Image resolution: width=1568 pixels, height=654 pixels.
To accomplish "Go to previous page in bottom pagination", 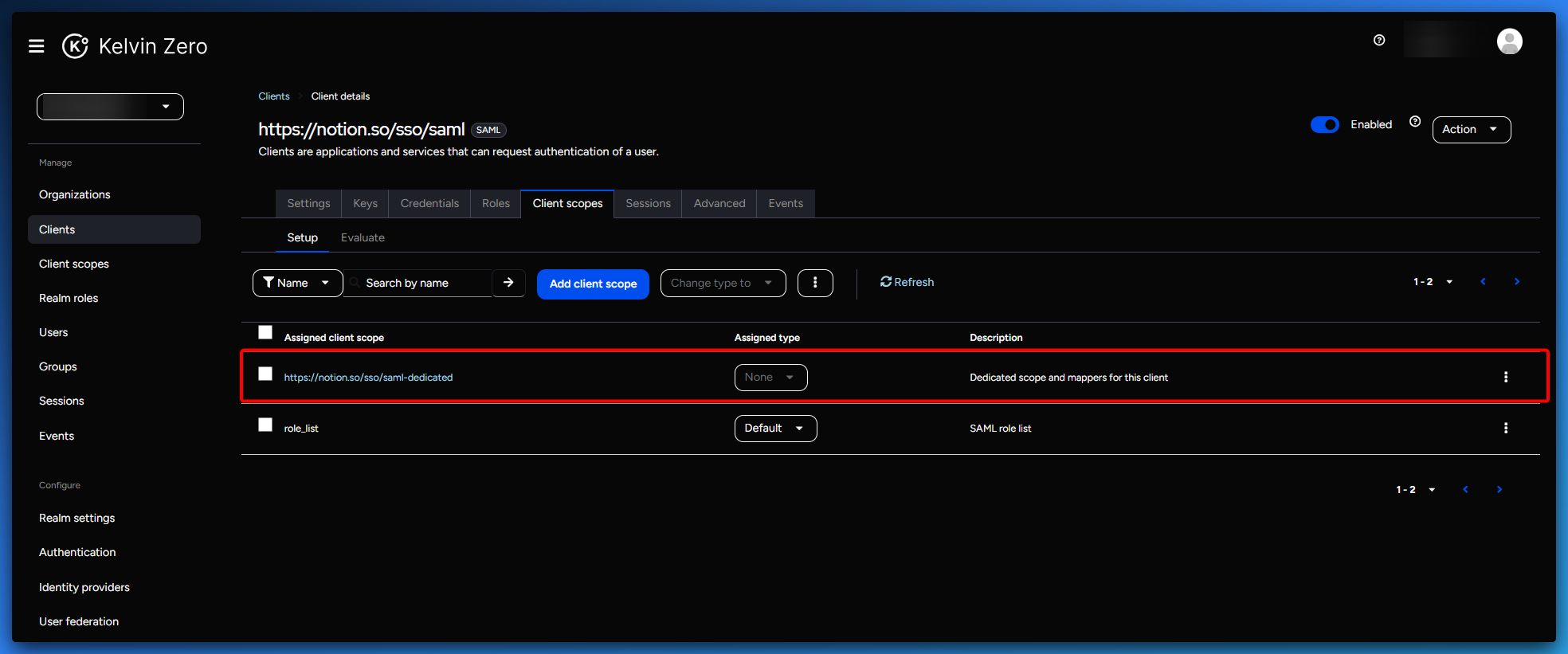I will 1465,489.
